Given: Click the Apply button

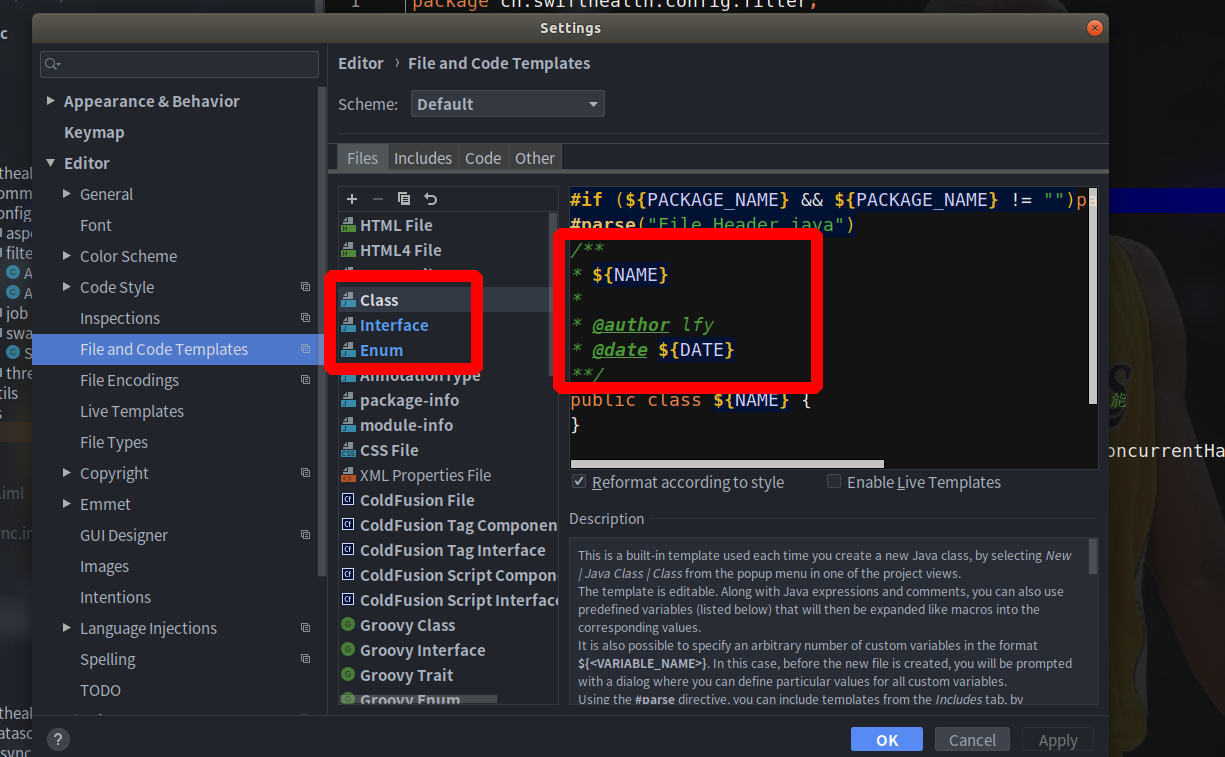Looking at the screenshot, I should [x=1057, y=739].
